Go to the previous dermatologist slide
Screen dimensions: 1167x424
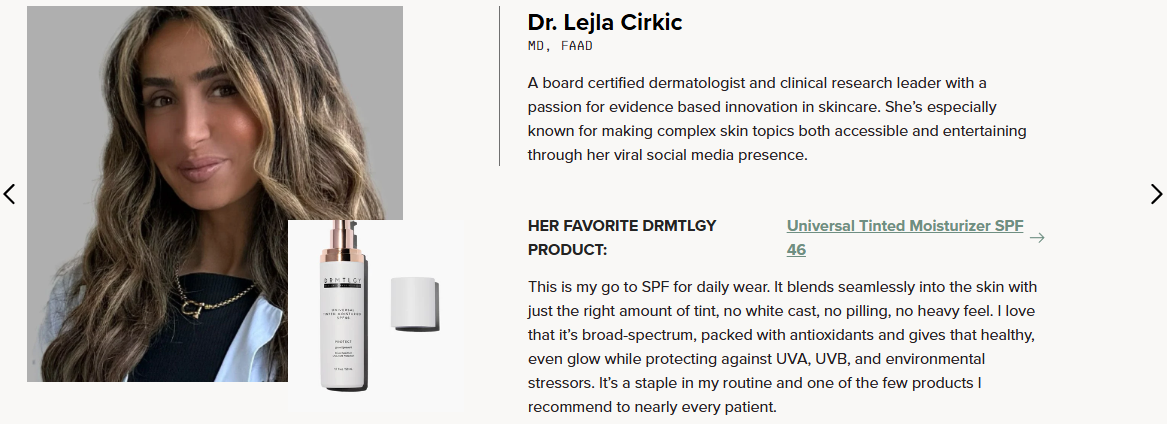tap(10, 194)
